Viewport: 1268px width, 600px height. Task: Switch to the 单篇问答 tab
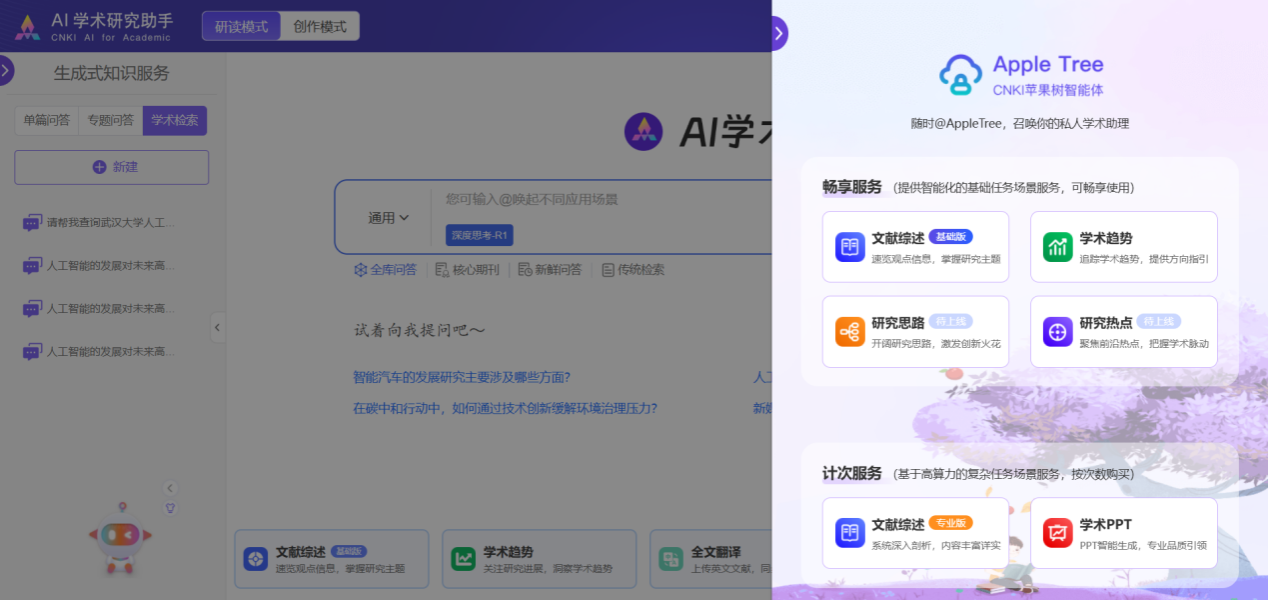[47, 121]
